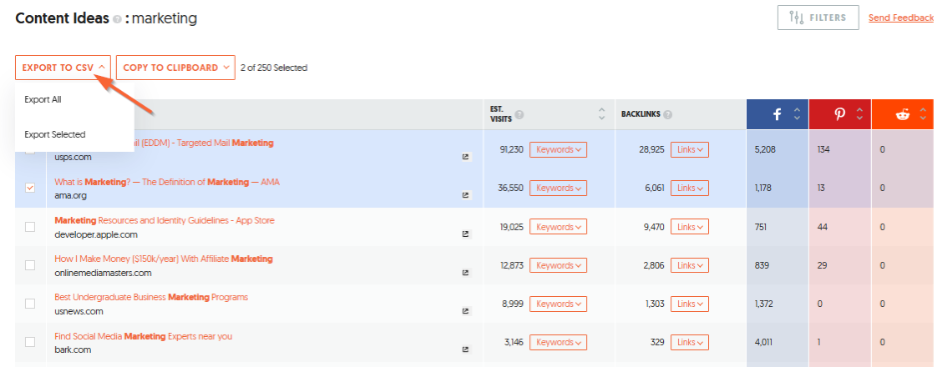Open 'Find Social Media Marketing Experts' link
Viewport: 936px width, 367px height.
coord(143,337)
